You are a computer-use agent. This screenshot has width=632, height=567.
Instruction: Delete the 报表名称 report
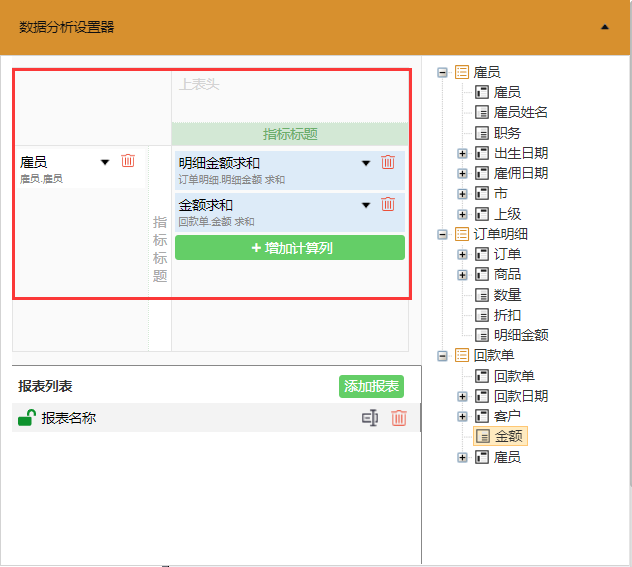(399, 417)
